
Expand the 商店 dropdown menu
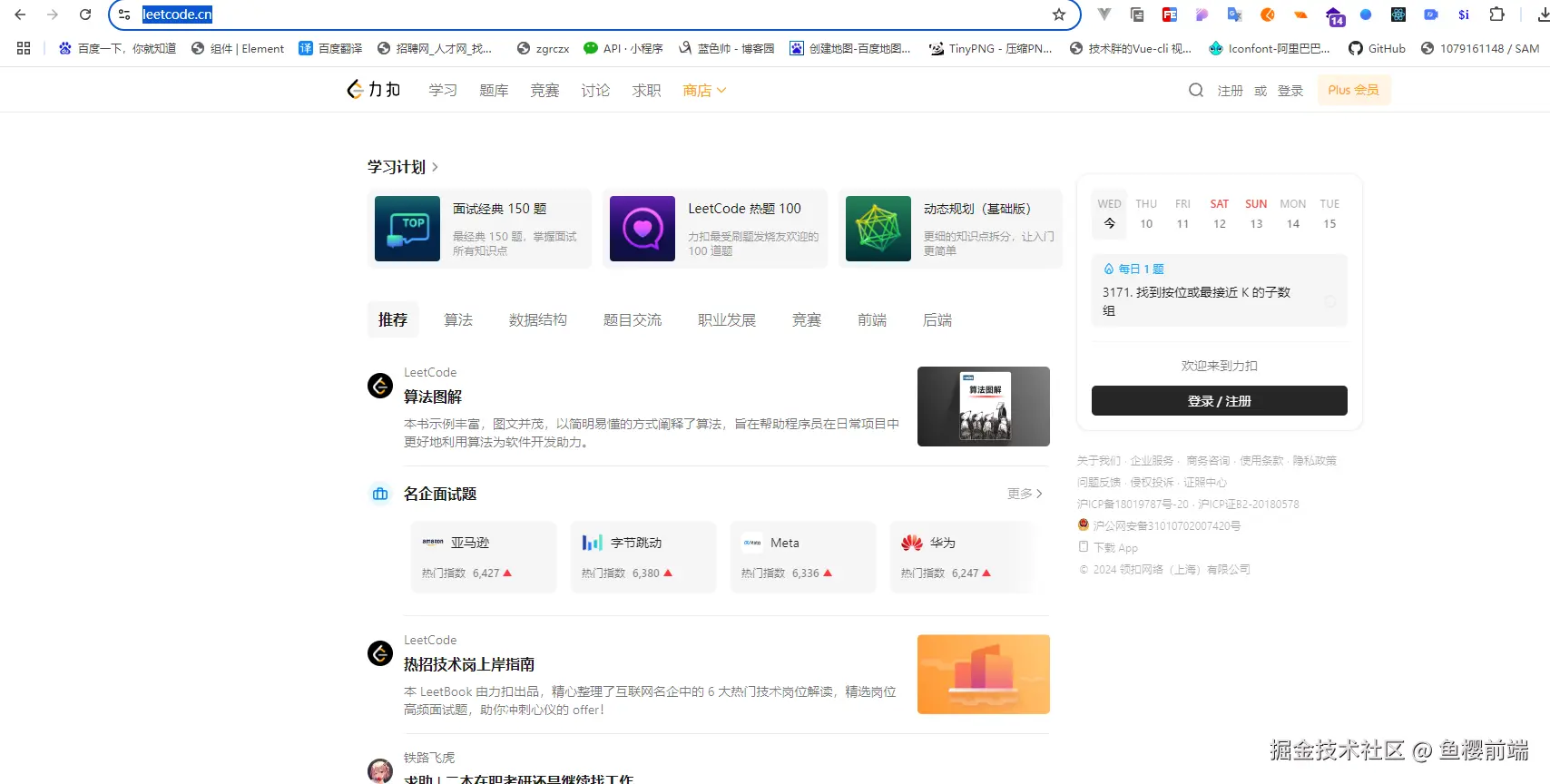[x=704, y=90]
